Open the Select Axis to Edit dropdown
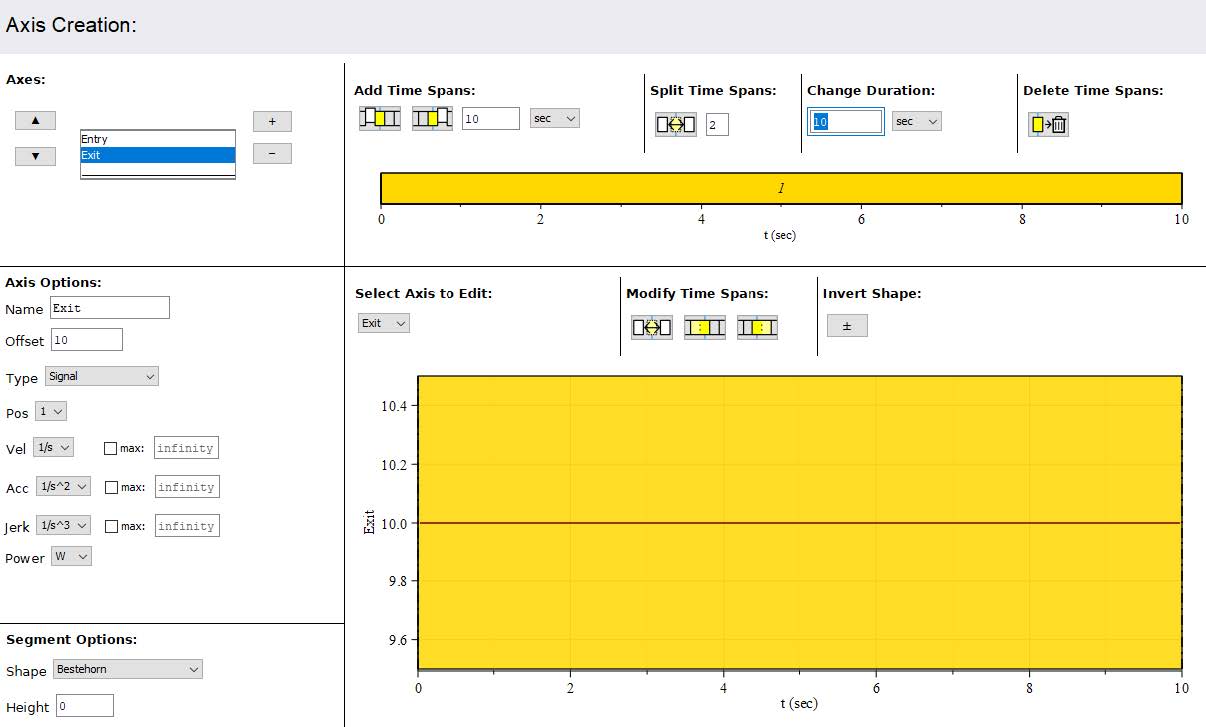 [384, 323]
